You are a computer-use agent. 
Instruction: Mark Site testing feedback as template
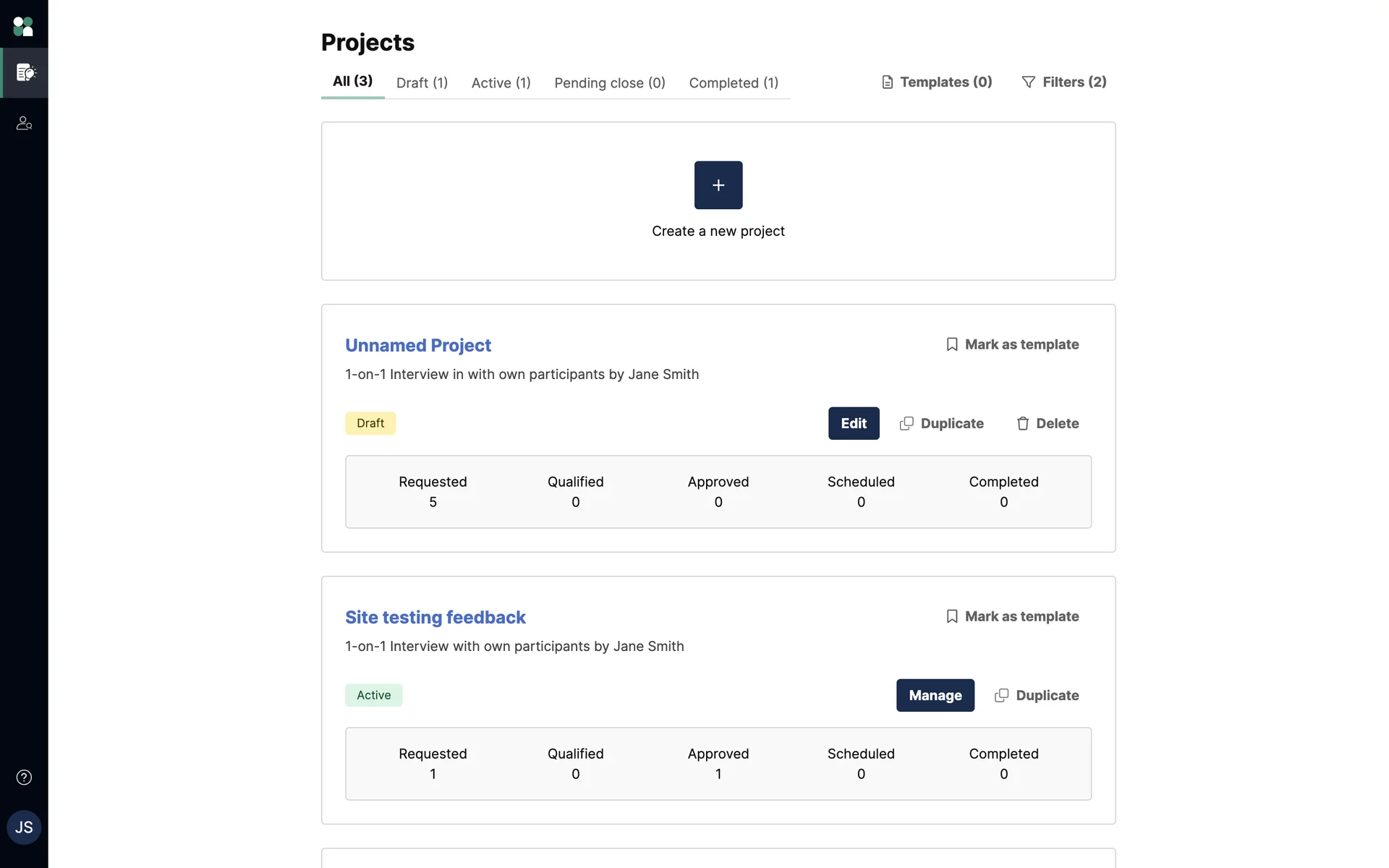click(1012, 616)
